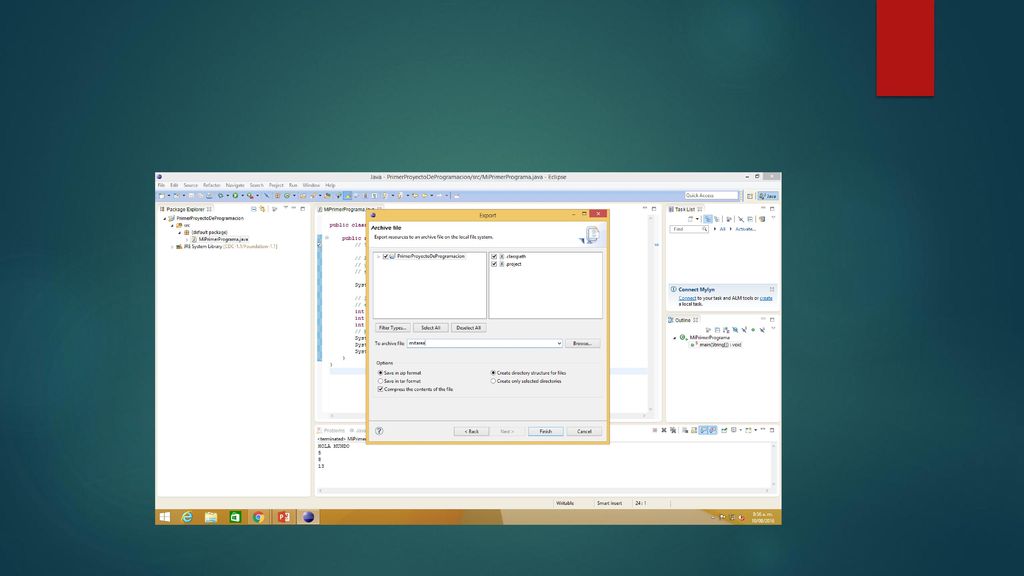Open the Refactor menu
Image resolution: width=1024 pixels, height=576 pixels.
point(212,185)
